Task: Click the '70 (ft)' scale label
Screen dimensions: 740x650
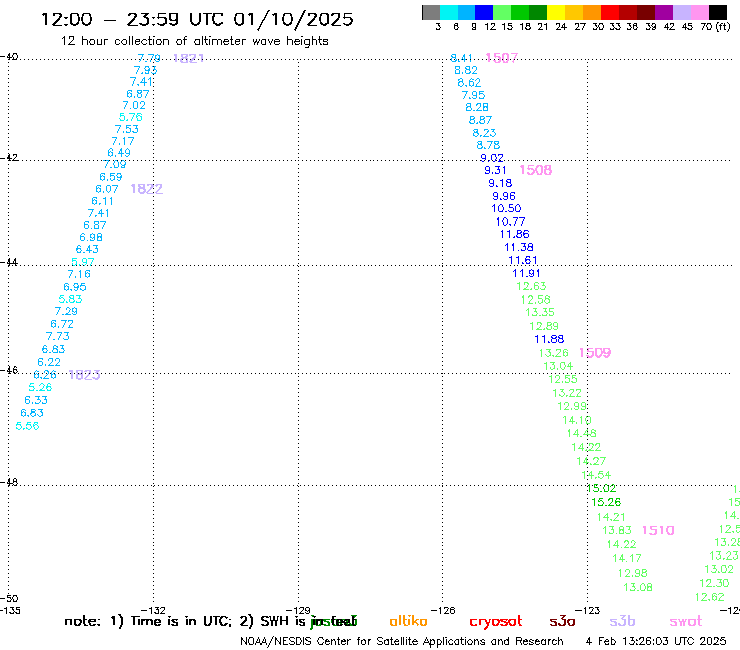Action: coord(715,26)
